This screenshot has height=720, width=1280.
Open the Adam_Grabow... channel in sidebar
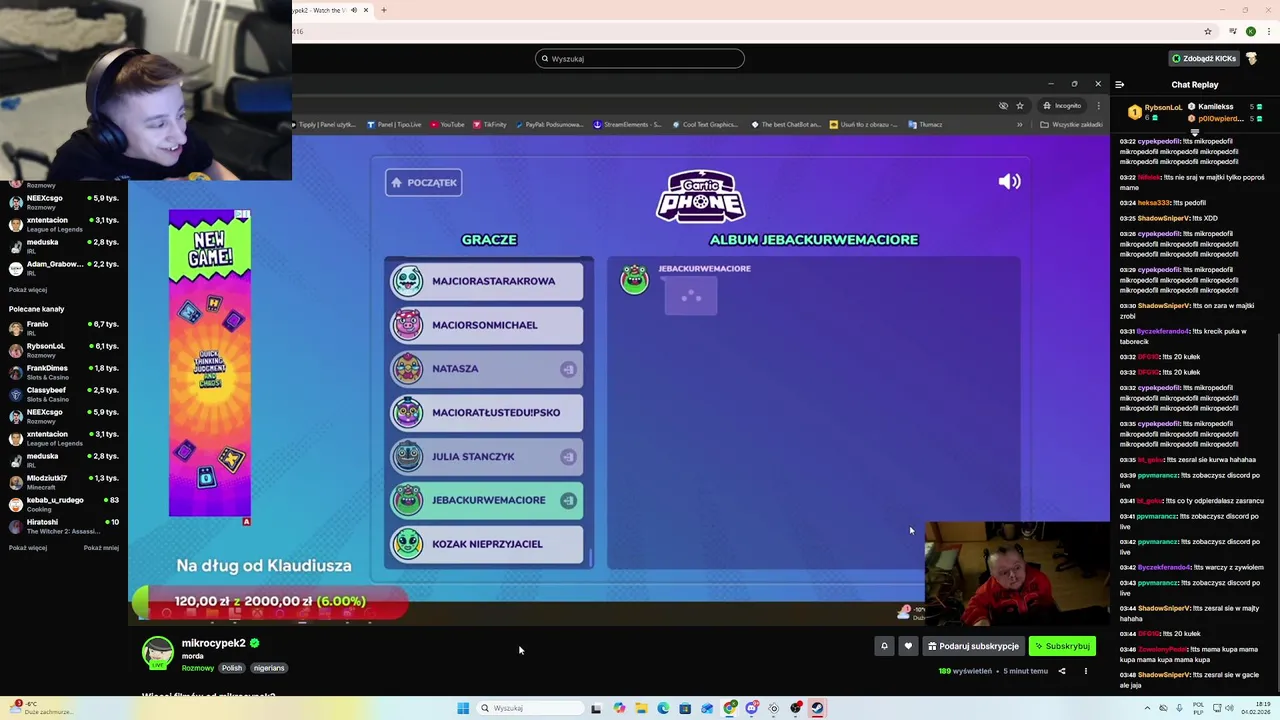pyautogui.click(x=64, y=268)
